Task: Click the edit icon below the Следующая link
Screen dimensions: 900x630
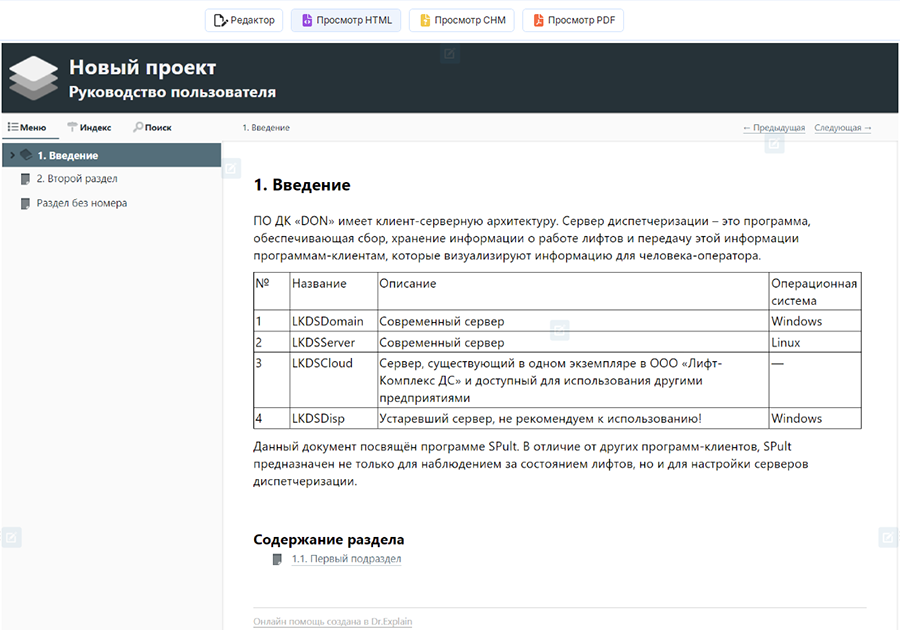Action: click(774, 143)
